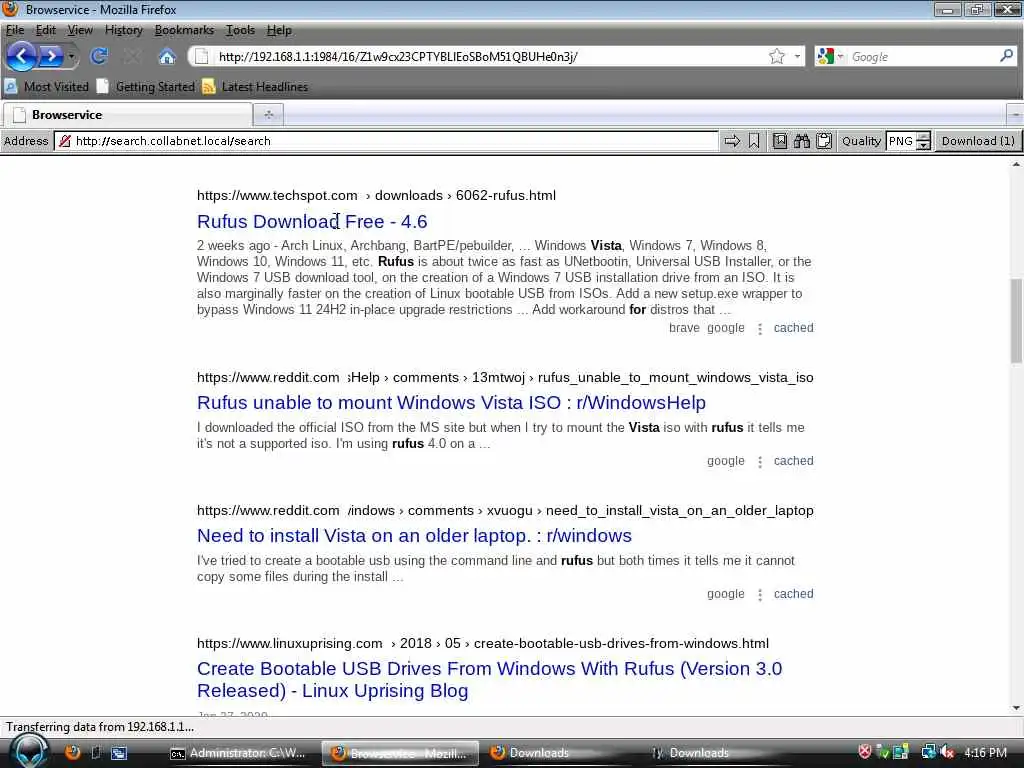Reload the page with the refresh icon
The width and height of the screenshot is (1024, 768).
coord(99,57)
